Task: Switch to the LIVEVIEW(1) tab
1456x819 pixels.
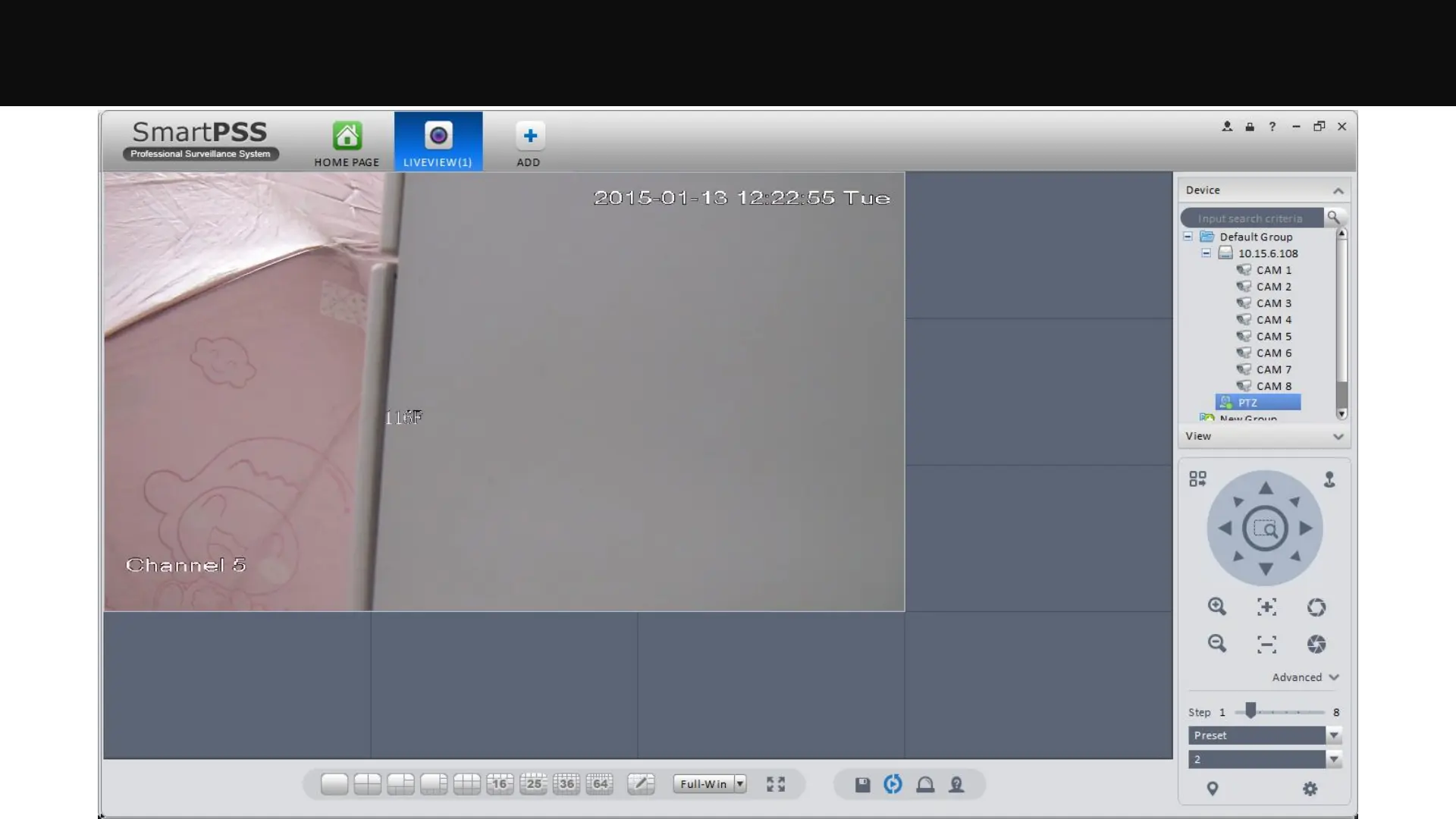Action: point(438,142)
